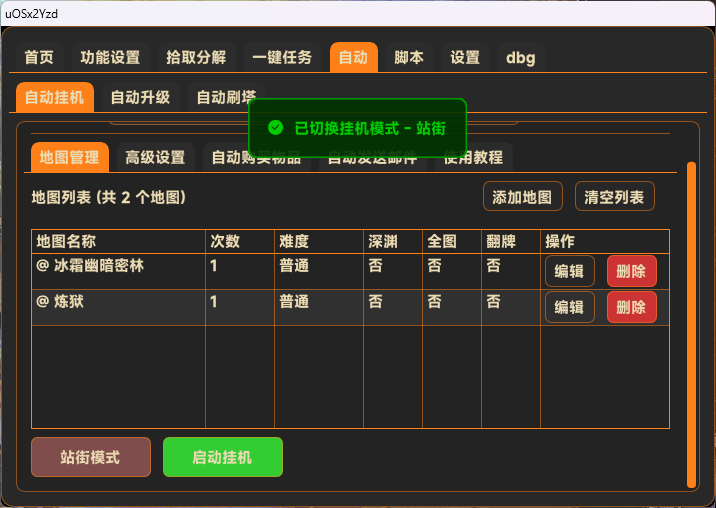716x508 pixels.
Task: Start auto-farming with 启动挂机 button
Action: [222, 457]
